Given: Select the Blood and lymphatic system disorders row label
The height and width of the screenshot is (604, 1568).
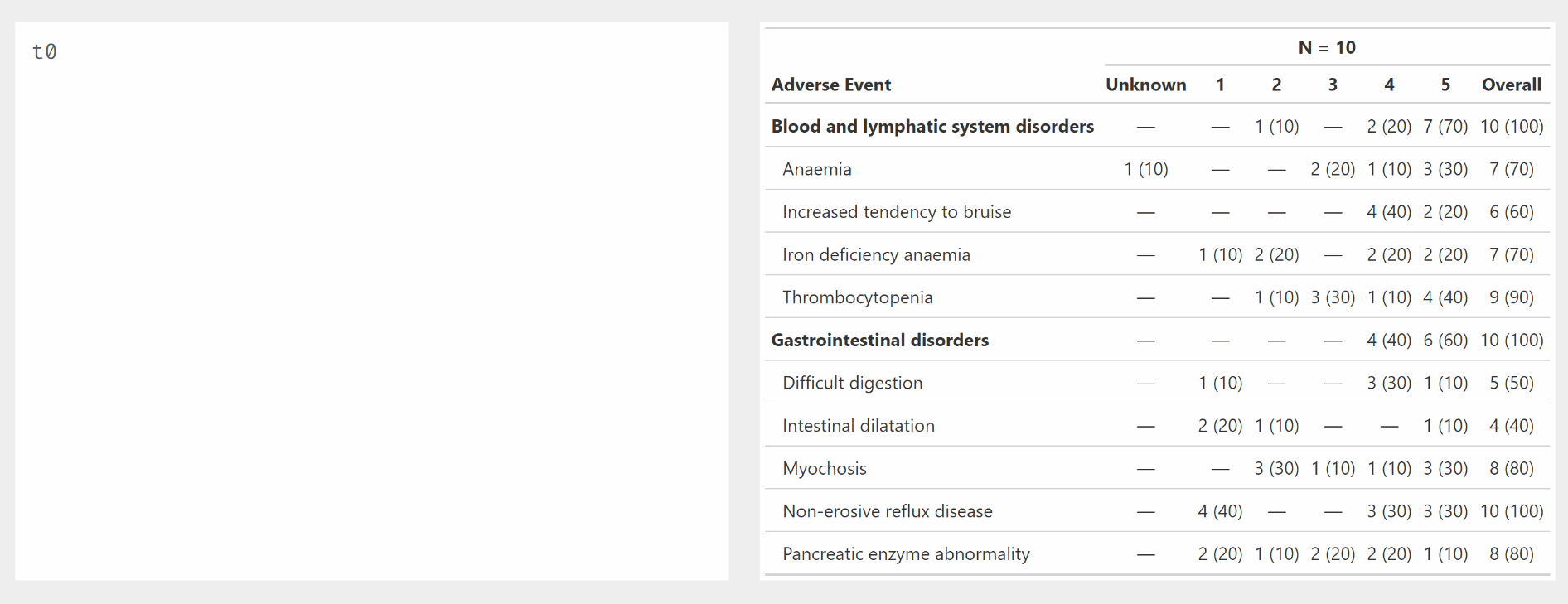Looking at the screenshot, I should [x=932, y=127].
